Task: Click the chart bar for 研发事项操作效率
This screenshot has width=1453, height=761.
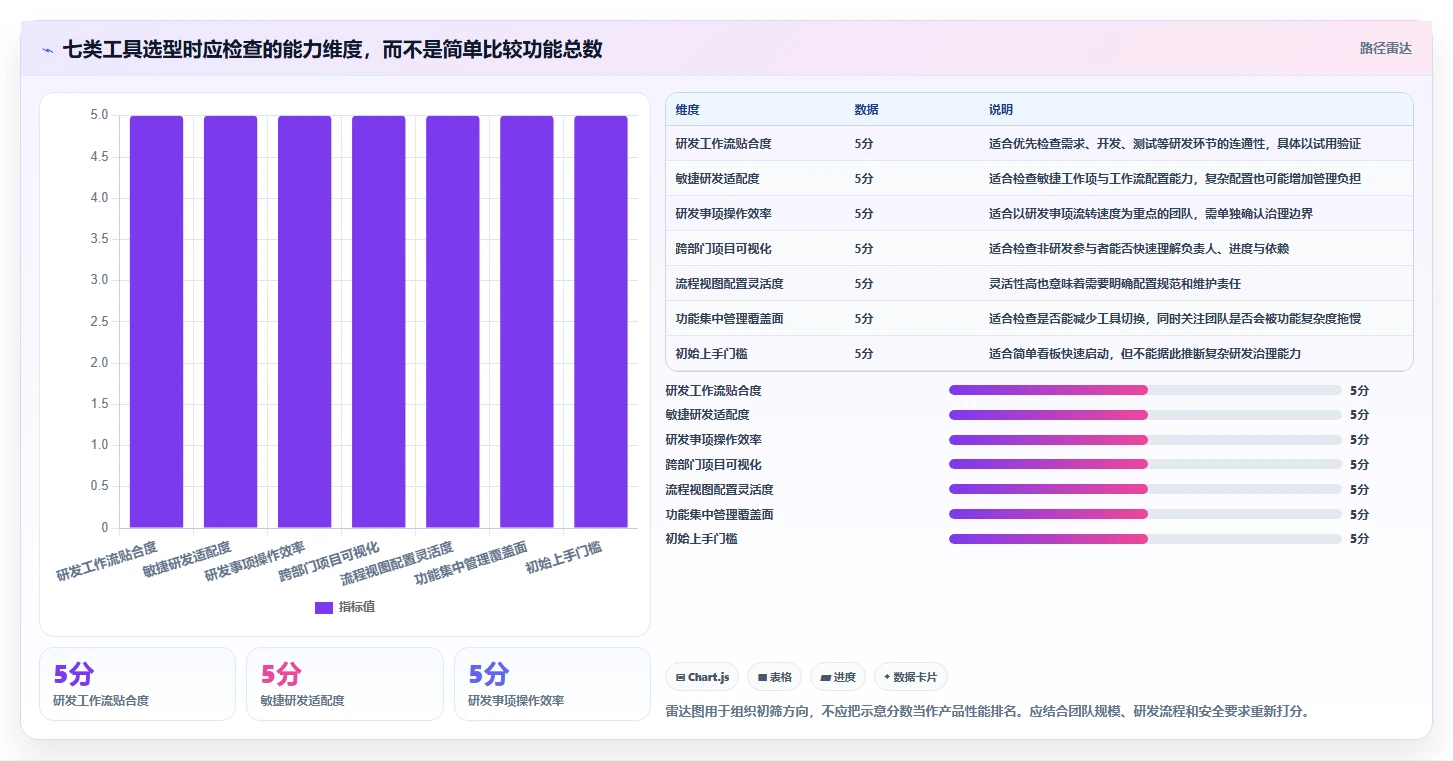Action: pos(304,321)
